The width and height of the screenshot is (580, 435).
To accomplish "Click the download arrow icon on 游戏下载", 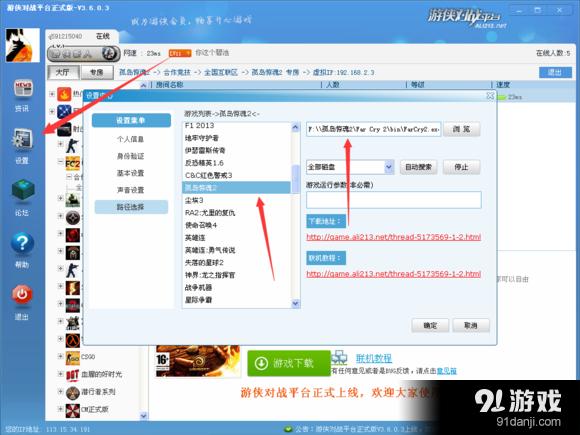I will (261, 363).
